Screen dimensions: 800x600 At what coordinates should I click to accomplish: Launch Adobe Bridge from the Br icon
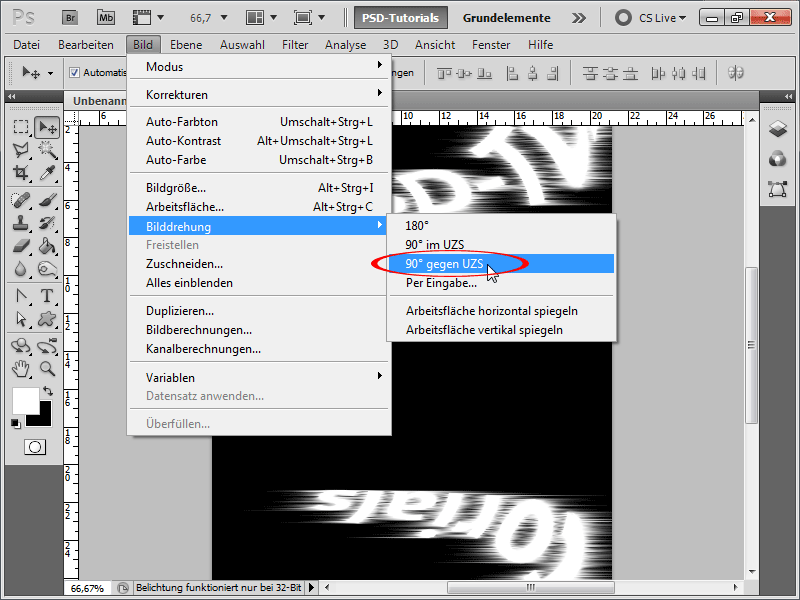70,18
